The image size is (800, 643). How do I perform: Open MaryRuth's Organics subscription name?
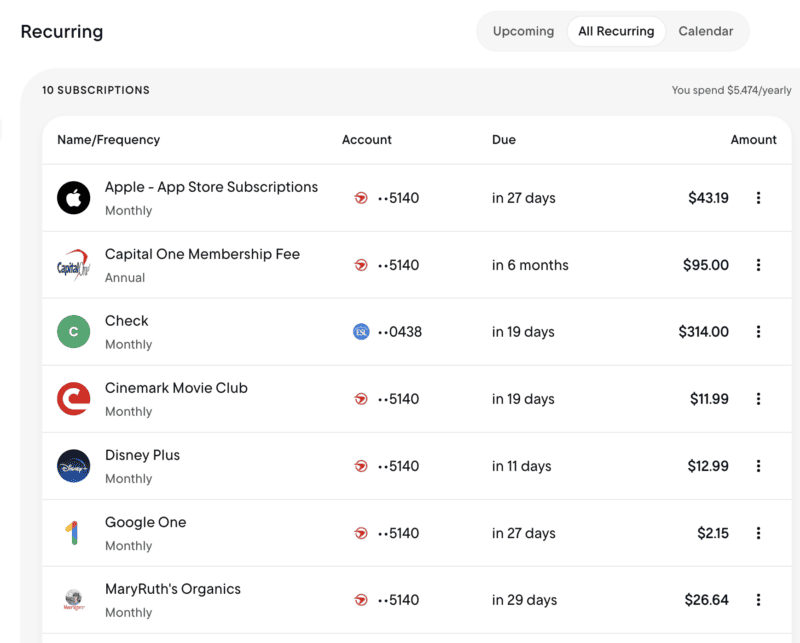tap(172, 589)
